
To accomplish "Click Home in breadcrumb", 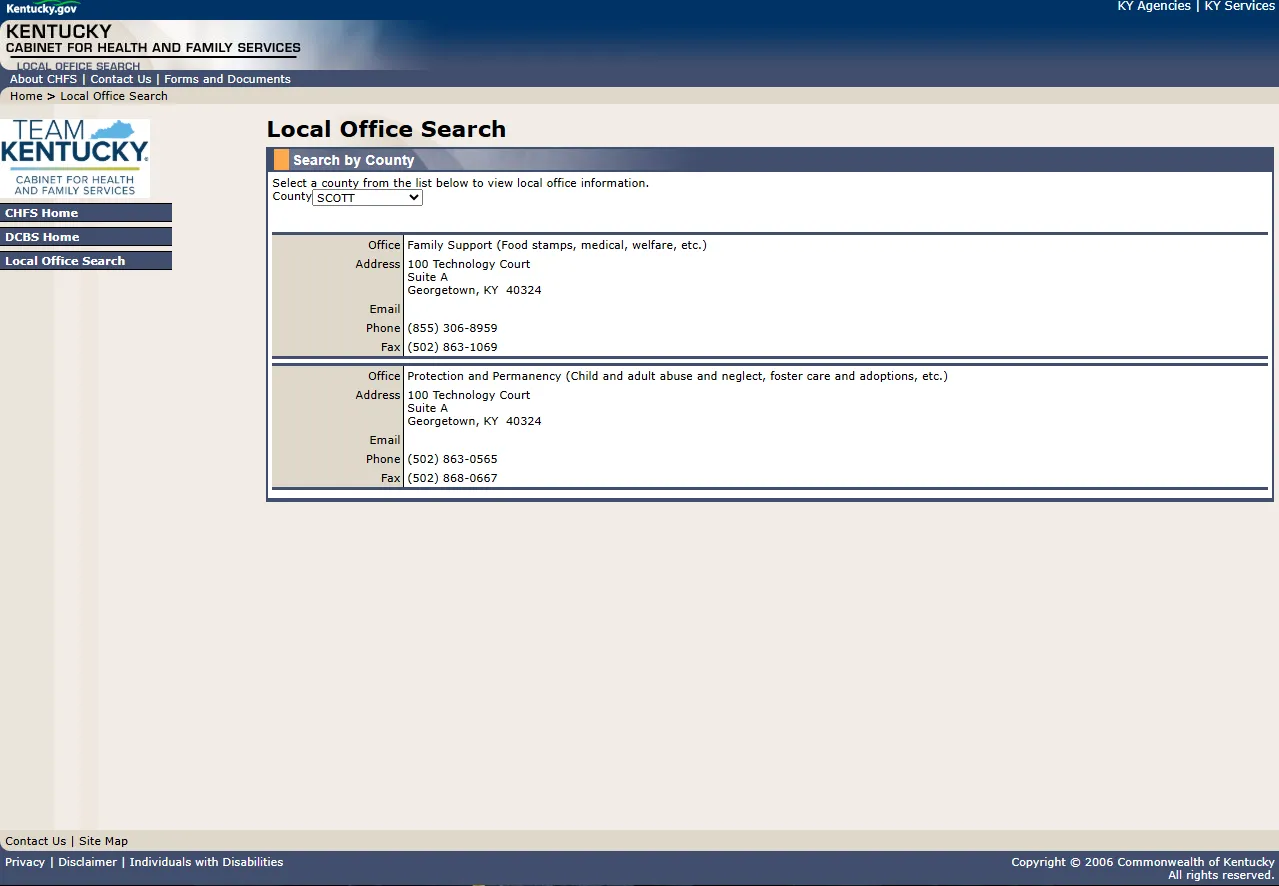I will (x=26, y=96).
